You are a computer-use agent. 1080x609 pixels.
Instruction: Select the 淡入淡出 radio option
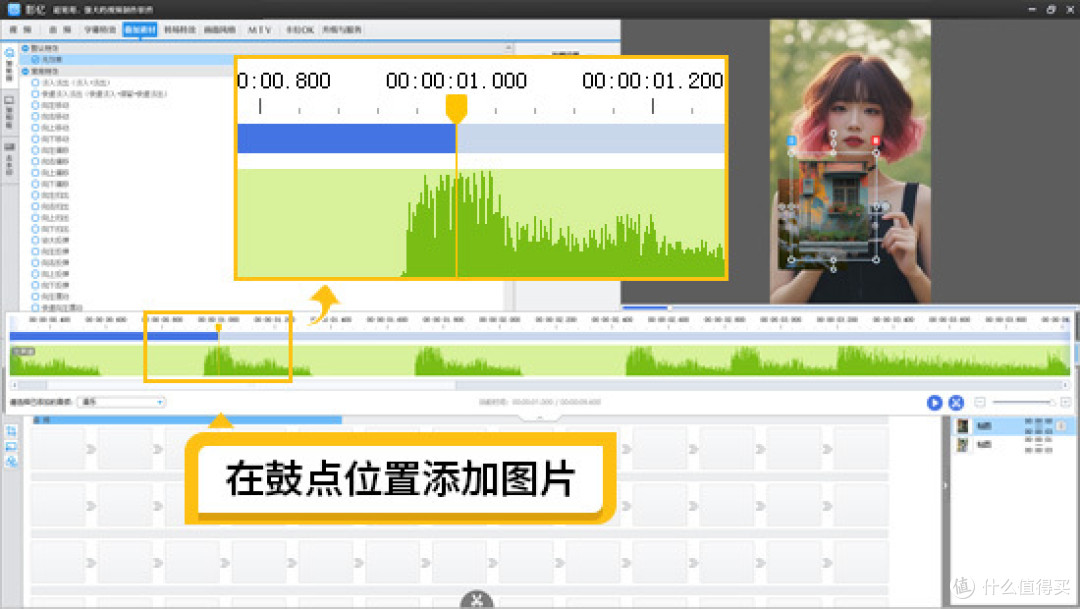point(35,83)
